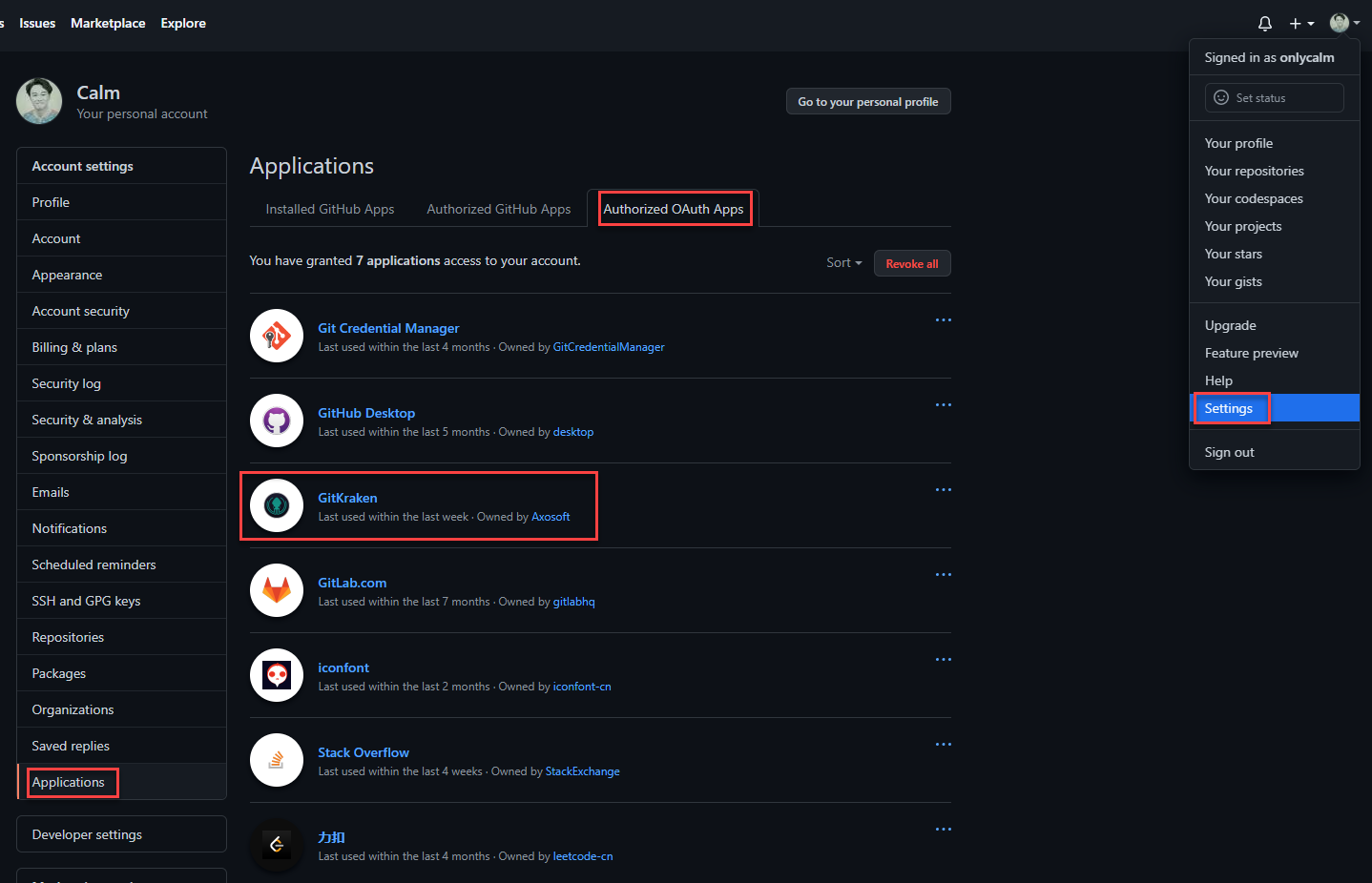Viewport: 1372px width, 883px height.
Task: Select Settings in user menu
Action: pos(1274,408)
